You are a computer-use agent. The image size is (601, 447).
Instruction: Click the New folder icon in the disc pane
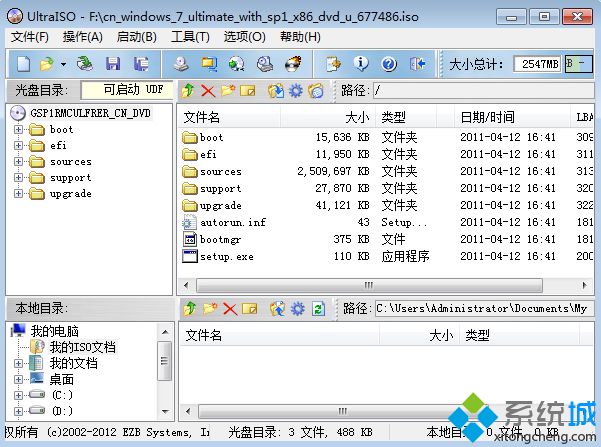pos(228,91)
